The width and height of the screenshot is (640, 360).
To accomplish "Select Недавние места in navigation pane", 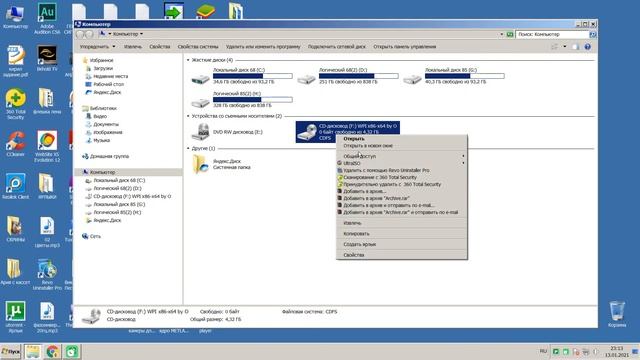I will pyautogui.click(x=110, y=76).
